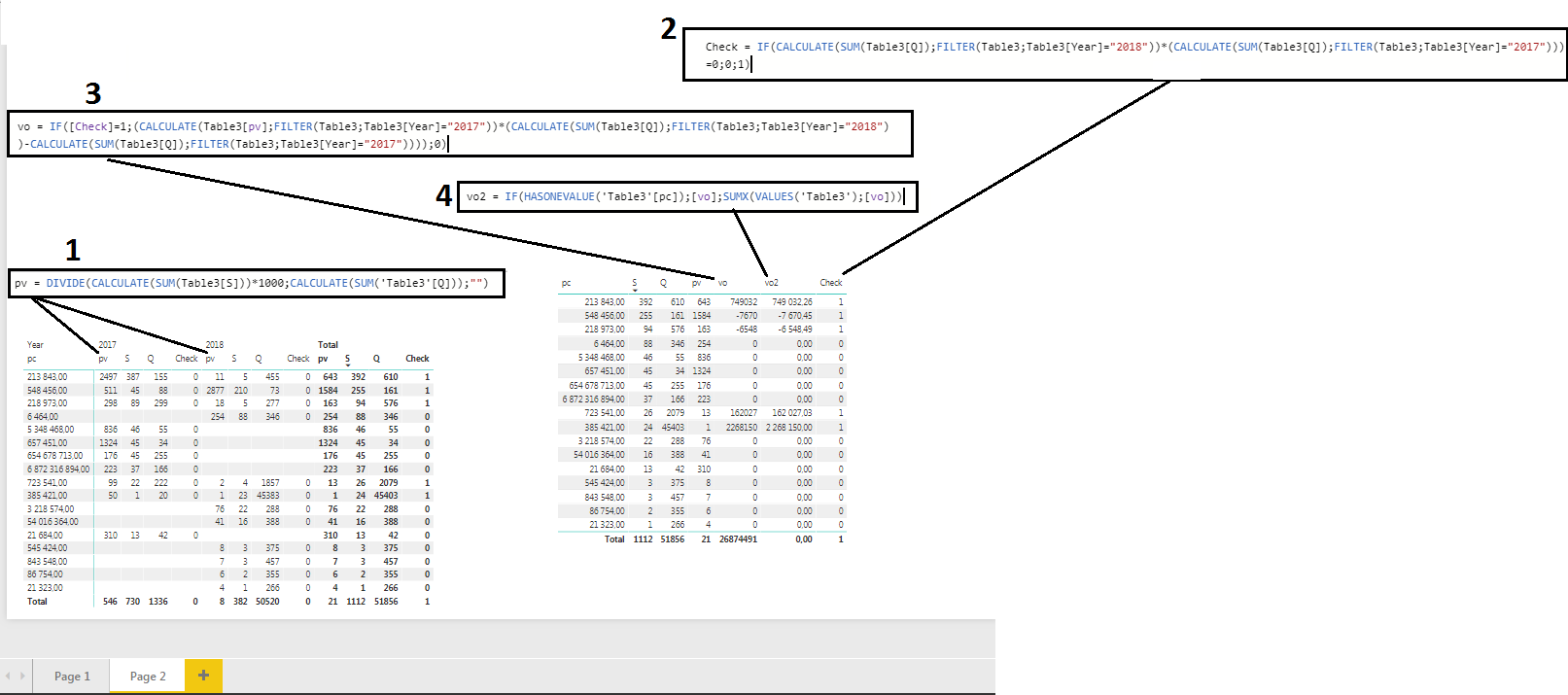Select the total value 1336 in the left matrix

coord(157,602)
